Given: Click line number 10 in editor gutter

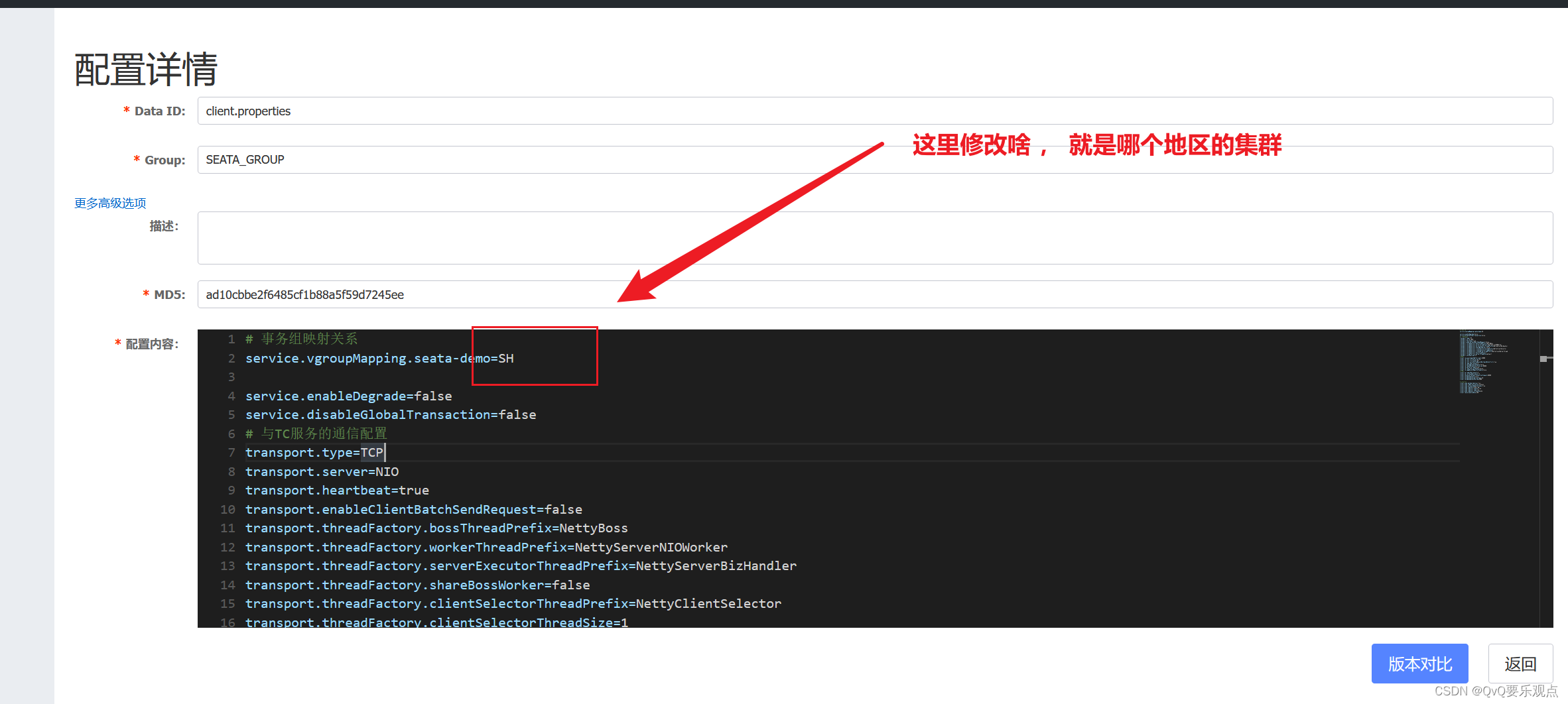Looking at the screenshot, I should point(228,509).
